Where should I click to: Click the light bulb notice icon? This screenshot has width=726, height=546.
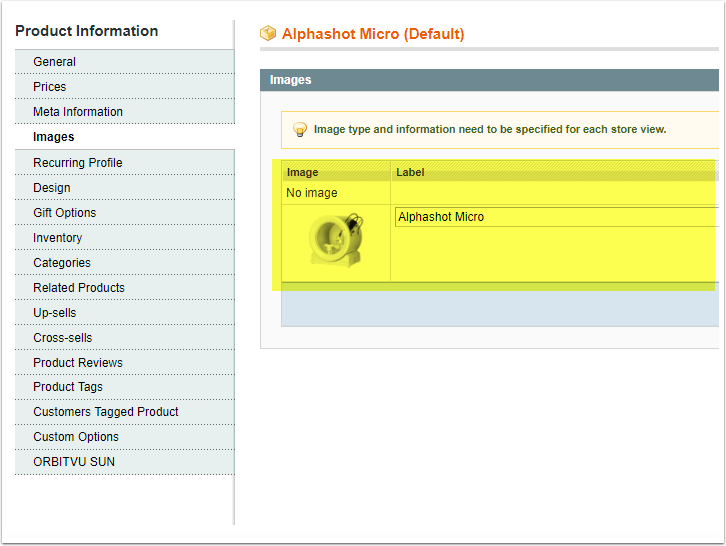pos(300,130)
